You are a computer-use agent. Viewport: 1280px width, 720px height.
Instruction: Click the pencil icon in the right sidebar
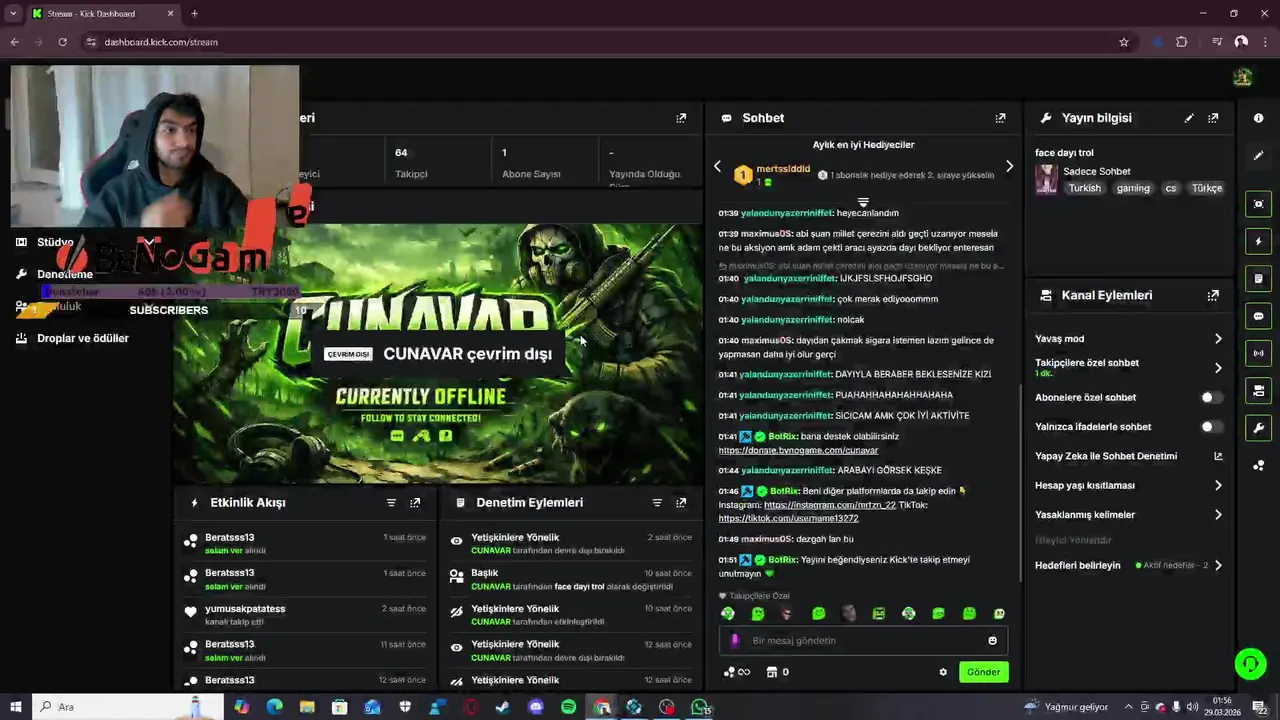1258,156
